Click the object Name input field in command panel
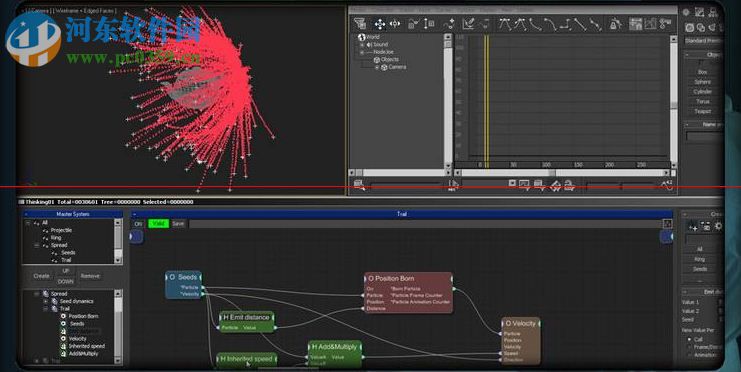Screen dimensions: 741x372 (x=704, y=136)
